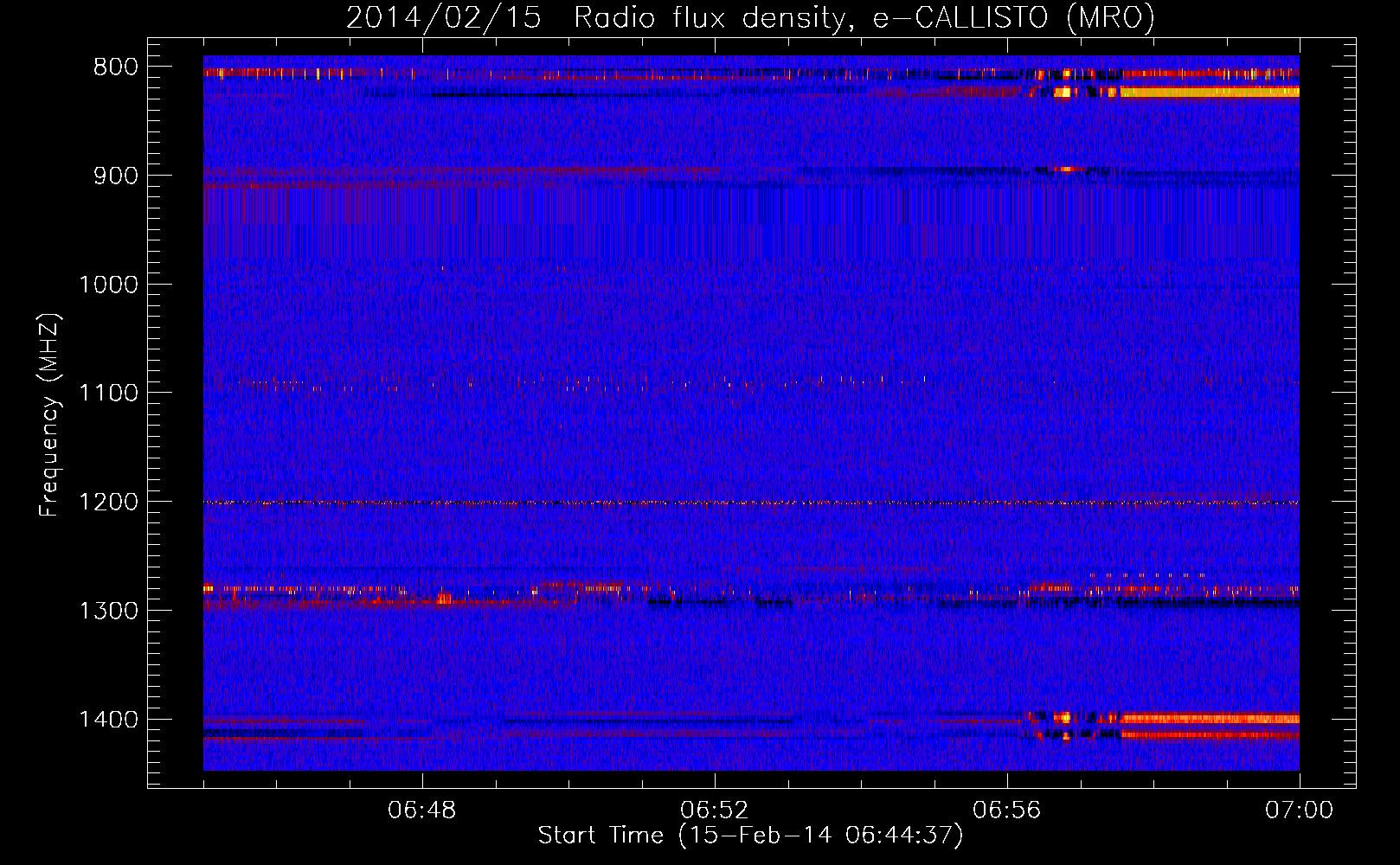Viewport: 1400px width, 865px height.
Task: Click the 1000 frequency axis label
Action: click(x=109, y=285)
